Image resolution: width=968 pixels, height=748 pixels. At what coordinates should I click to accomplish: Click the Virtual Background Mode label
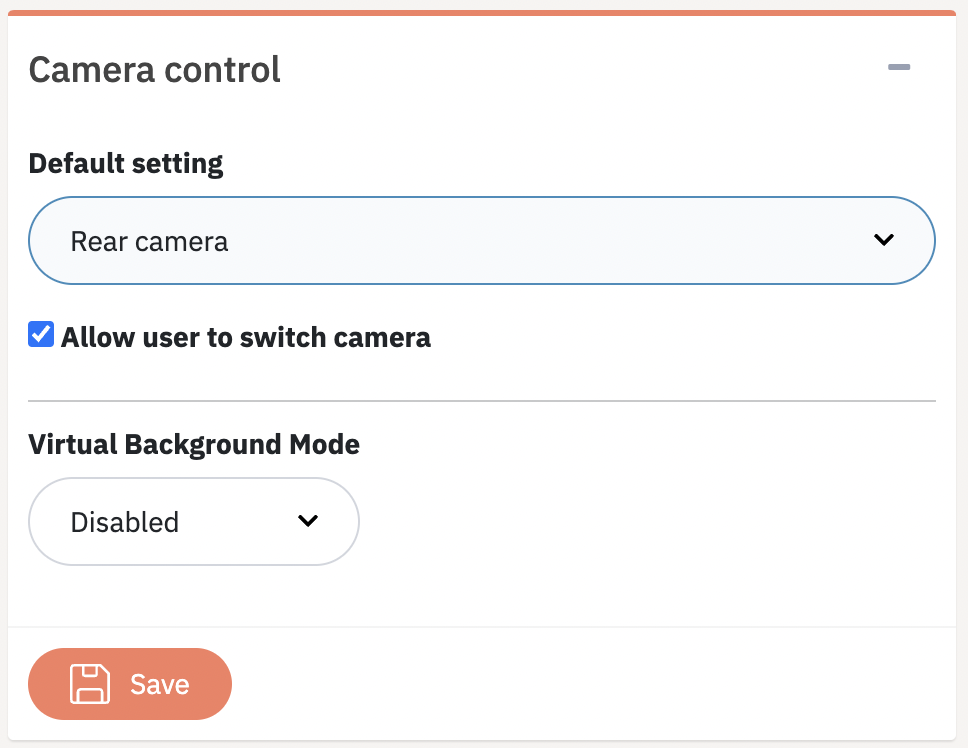tap(194, 444)
